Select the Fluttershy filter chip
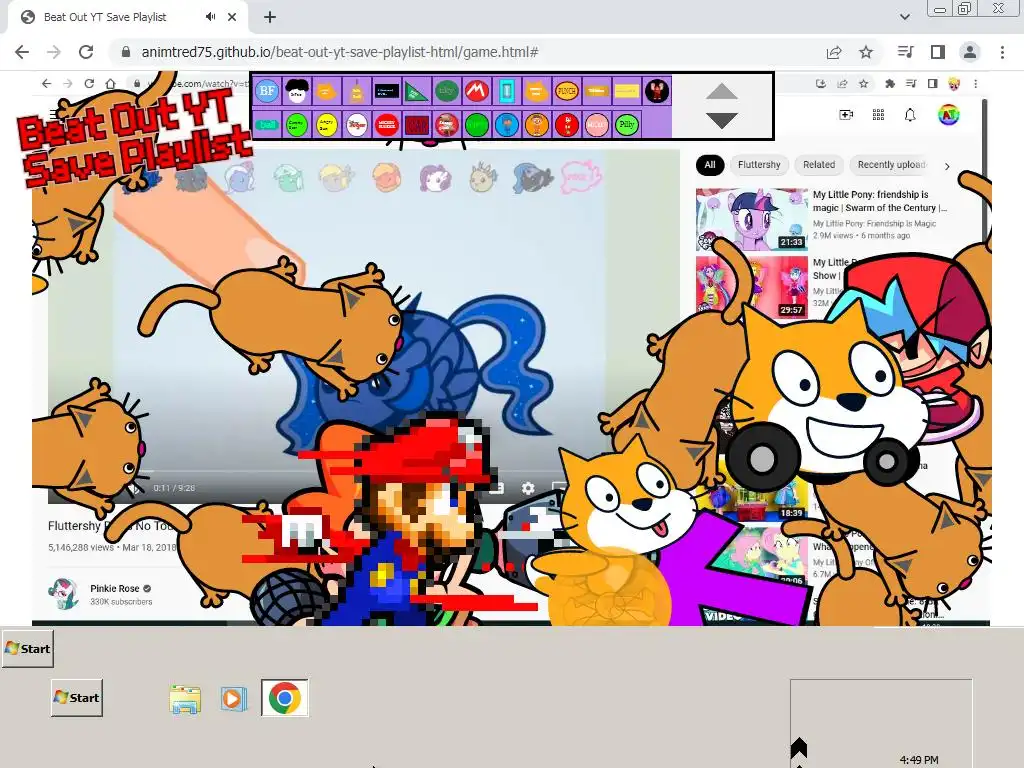 click(x=759, y=165)
